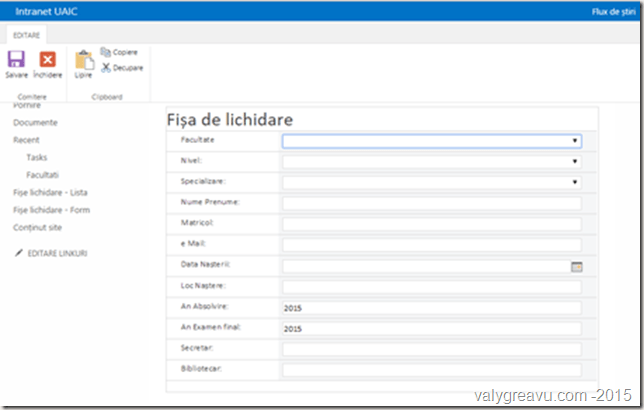This screenshot has width=644, height=410.
Task: Click the Nume Prenume text field
Action: point(431,203)
